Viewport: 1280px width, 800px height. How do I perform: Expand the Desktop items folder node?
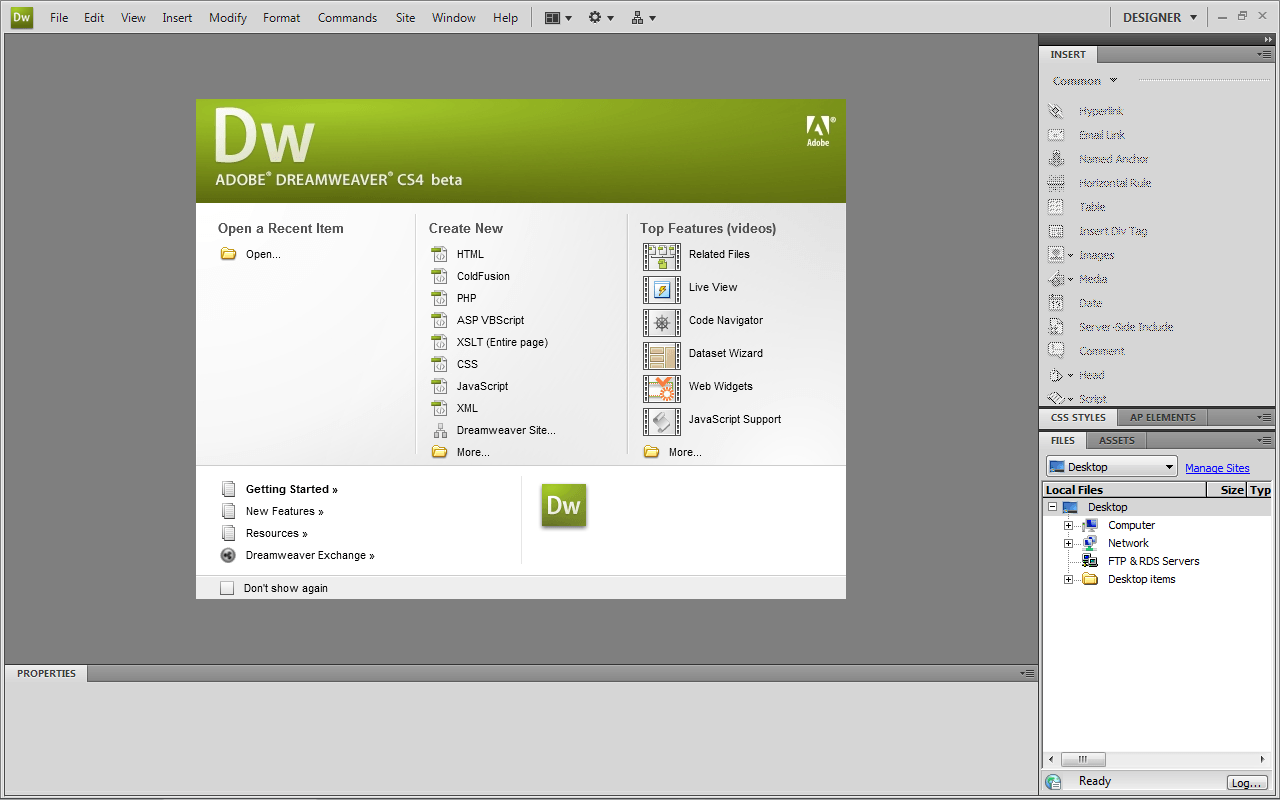pos(1068,580)
